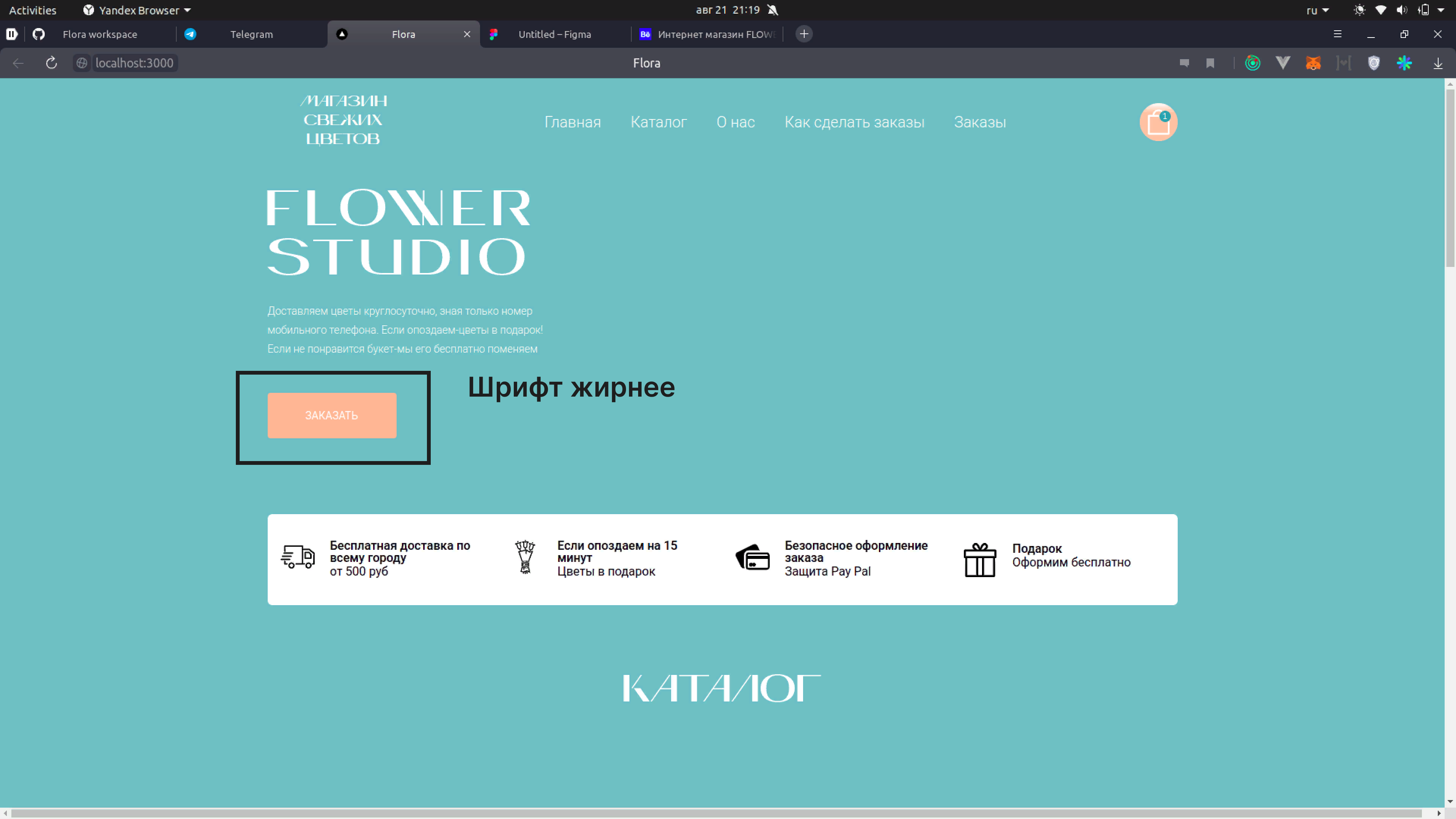This screenshot has height=819, width=1456.
Task: Switch to the Untitled – Figma tab
Action: point(554,34)
